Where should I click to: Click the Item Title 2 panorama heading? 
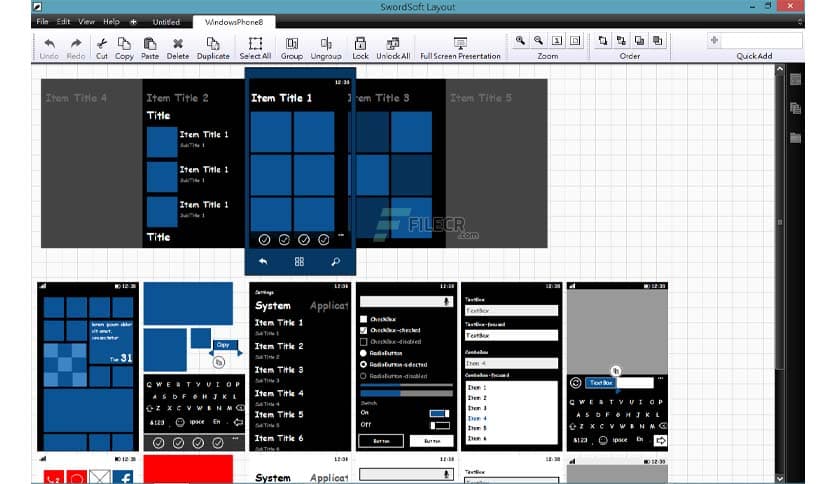(178, 98)
